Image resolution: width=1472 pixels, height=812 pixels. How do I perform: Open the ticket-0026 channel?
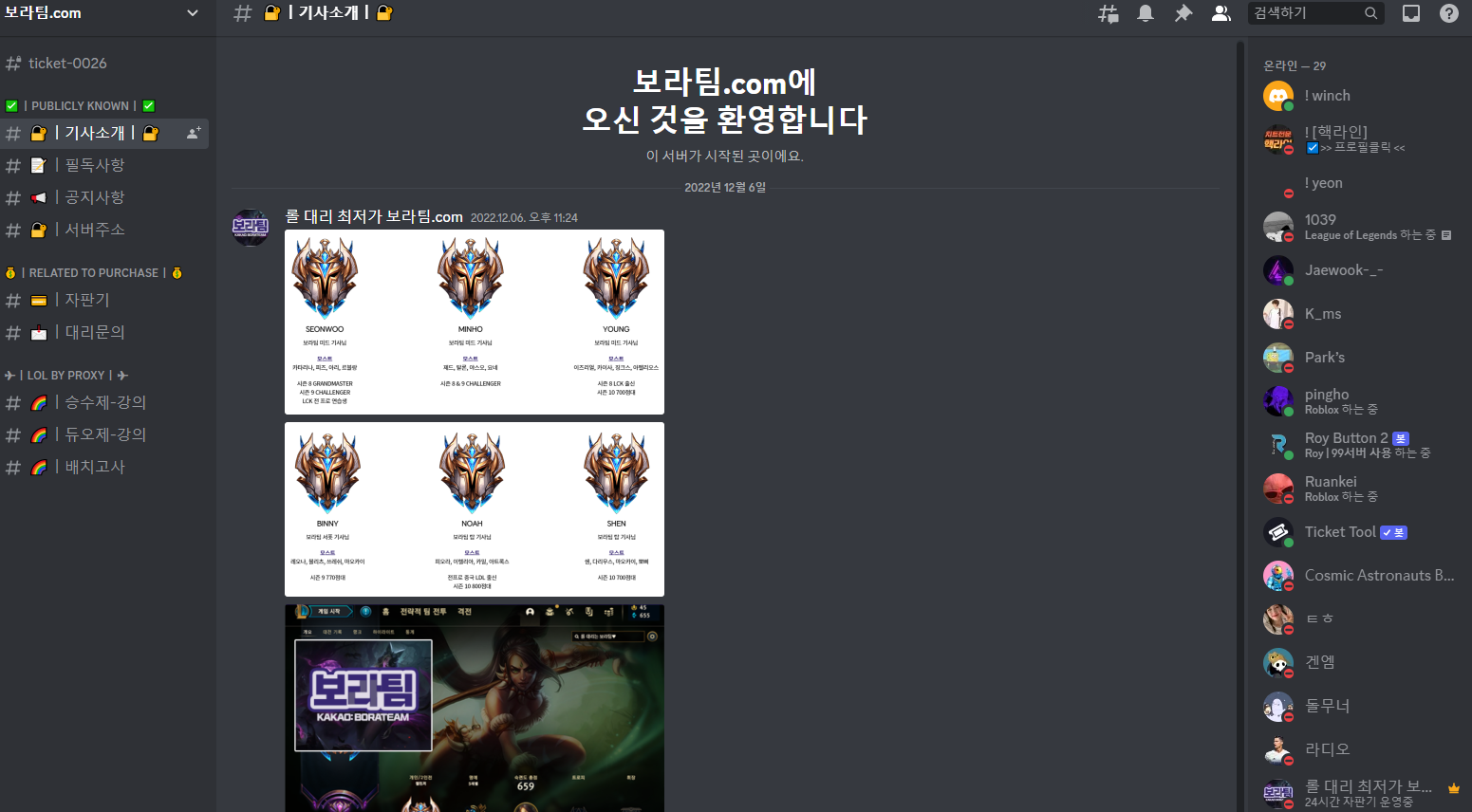click(104, 64)
